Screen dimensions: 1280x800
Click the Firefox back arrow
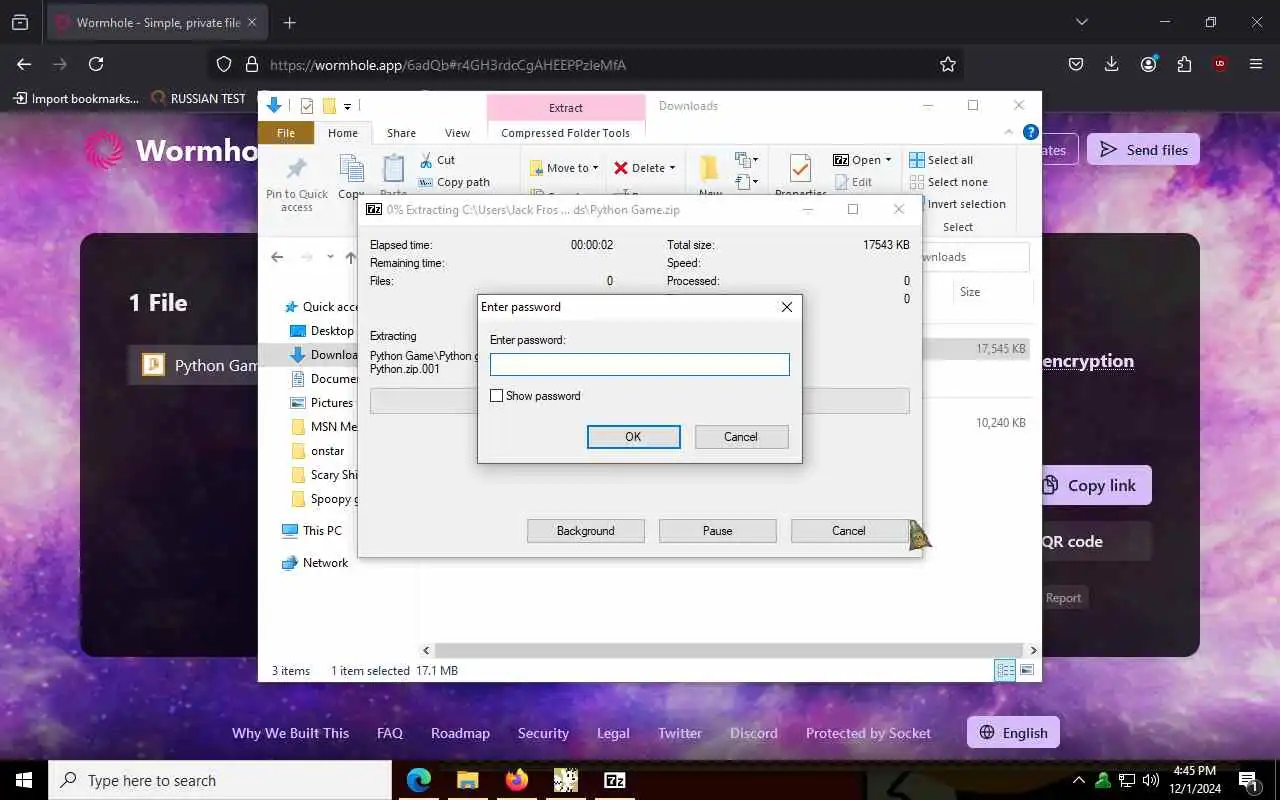coord(24,64)
